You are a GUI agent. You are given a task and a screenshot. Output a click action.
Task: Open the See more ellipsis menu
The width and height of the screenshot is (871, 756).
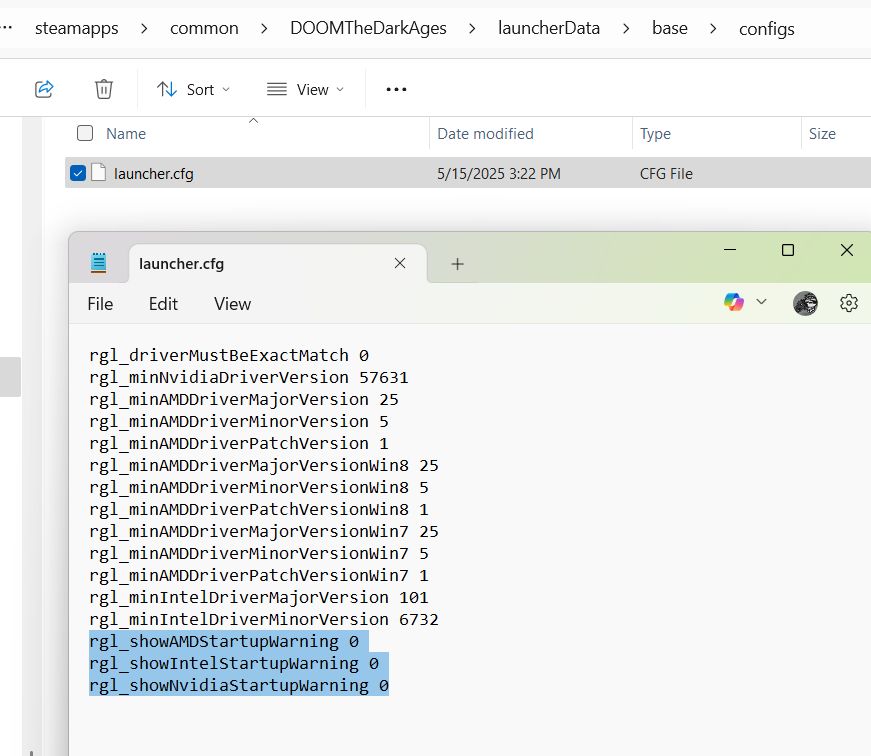pos(396,89)
